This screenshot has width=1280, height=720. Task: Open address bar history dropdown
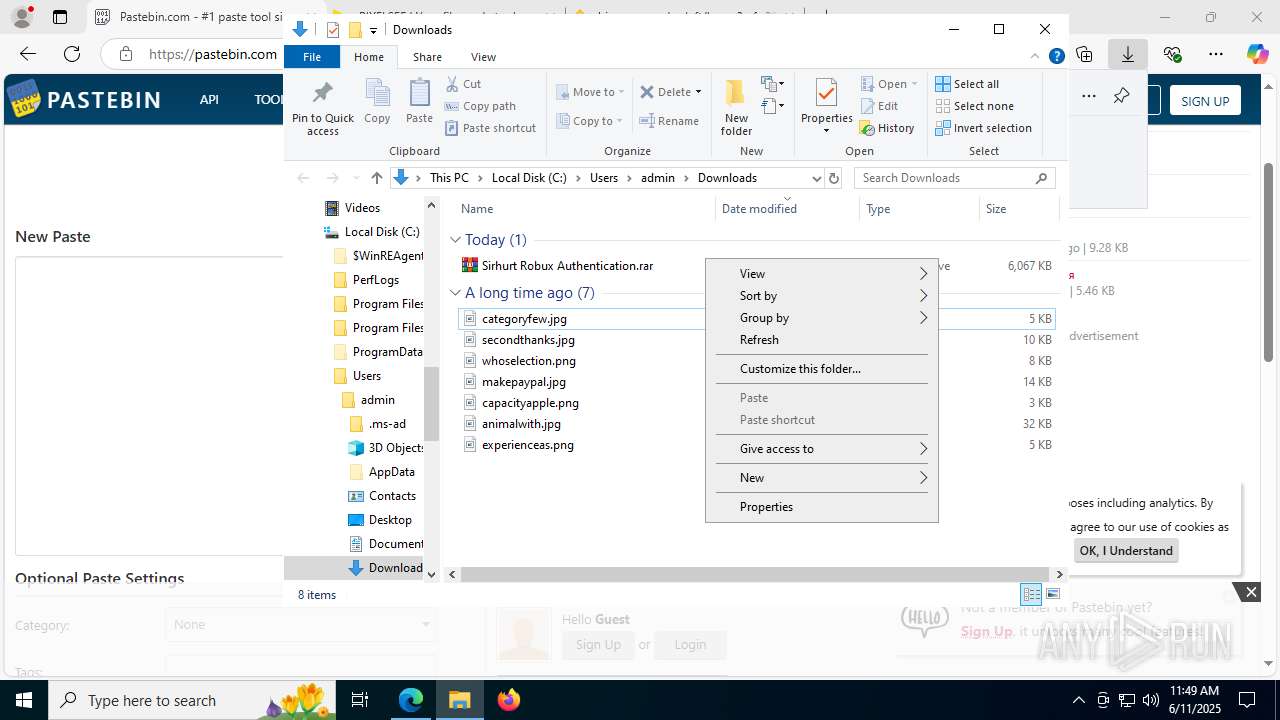tap(816, 178)
